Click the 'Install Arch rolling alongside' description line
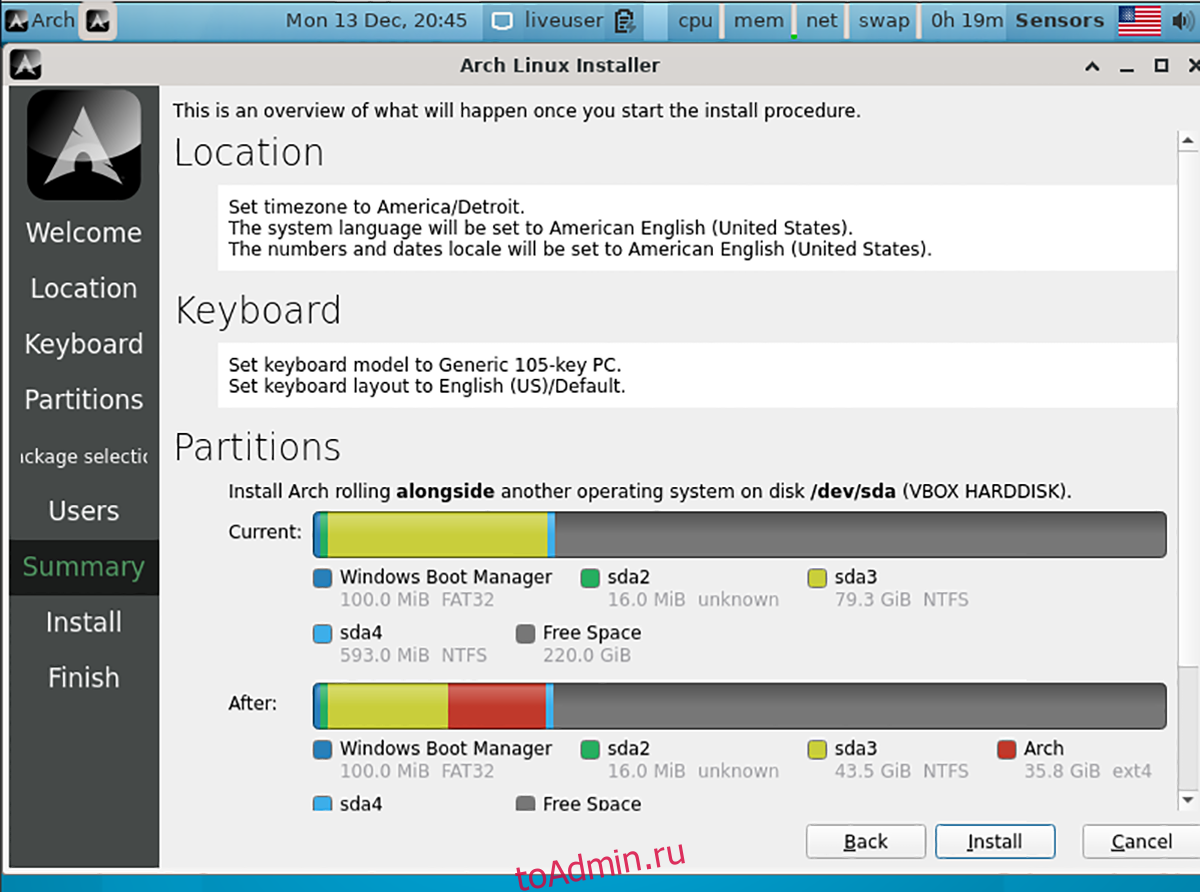 pyautogui.click(x=649, y=492)
